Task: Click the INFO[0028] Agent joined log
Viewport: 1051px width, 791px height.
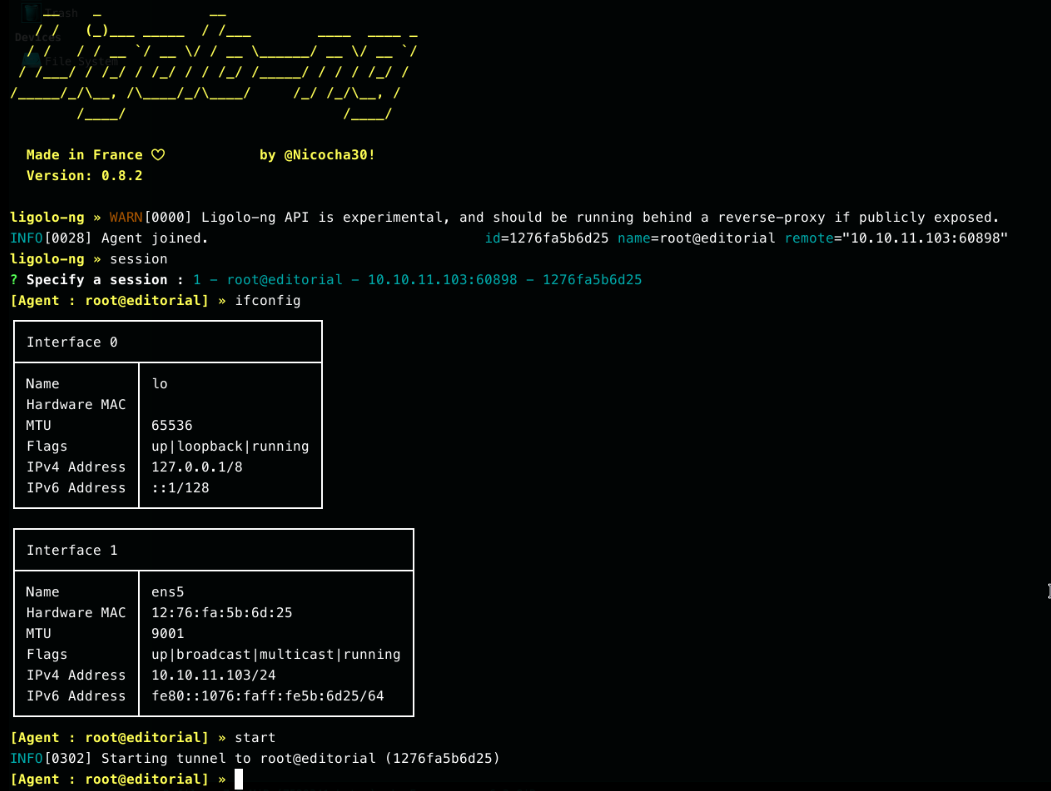Action: click(x=109, y=238)
